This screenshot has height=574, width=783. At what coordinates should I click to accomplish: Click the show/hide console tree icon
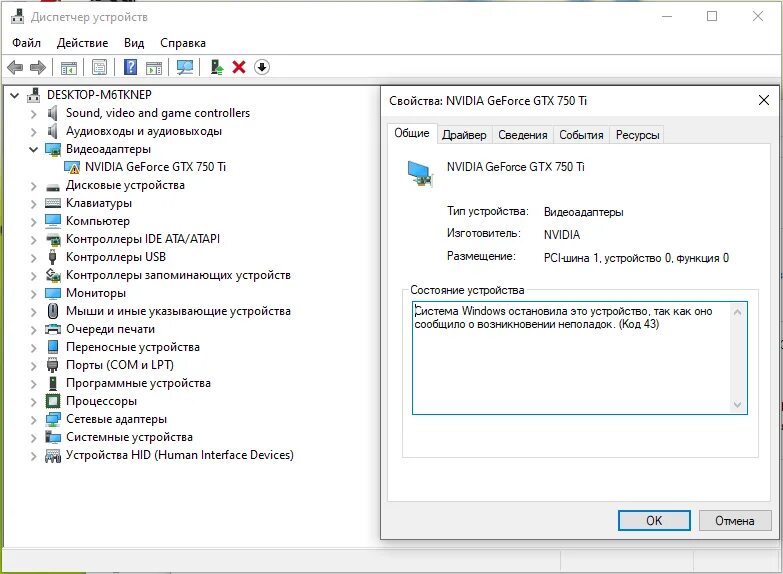69,67
